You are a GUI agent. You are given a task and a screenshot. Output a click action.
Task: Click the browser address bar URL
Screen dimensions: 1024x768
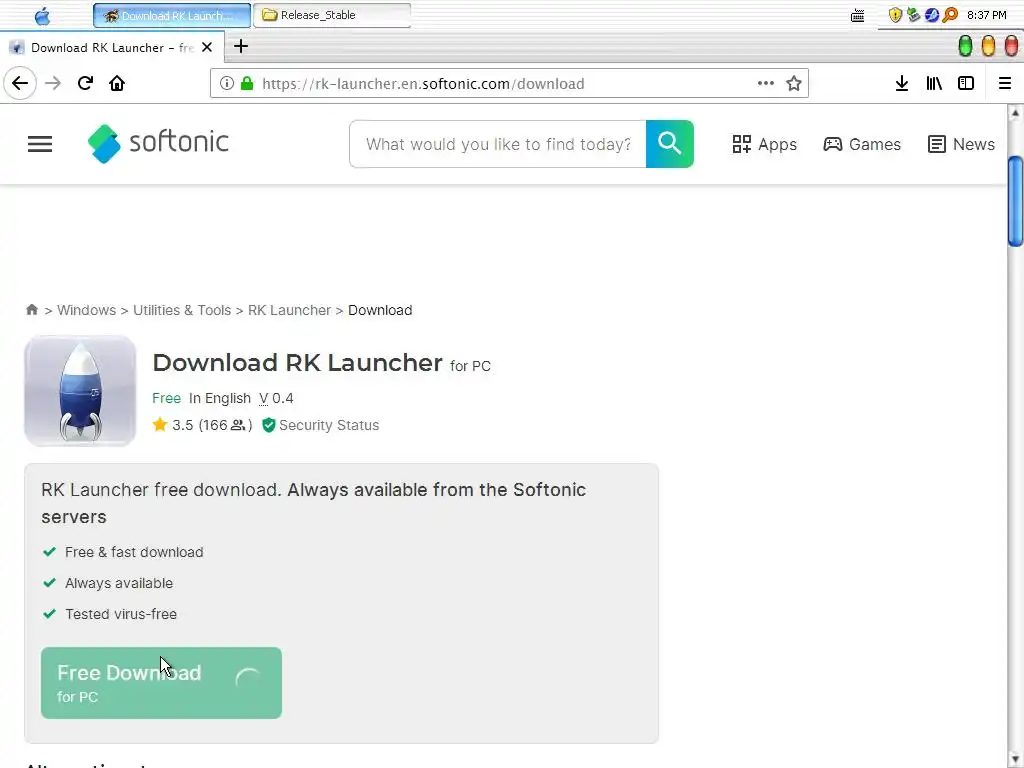tap(423, 84)
